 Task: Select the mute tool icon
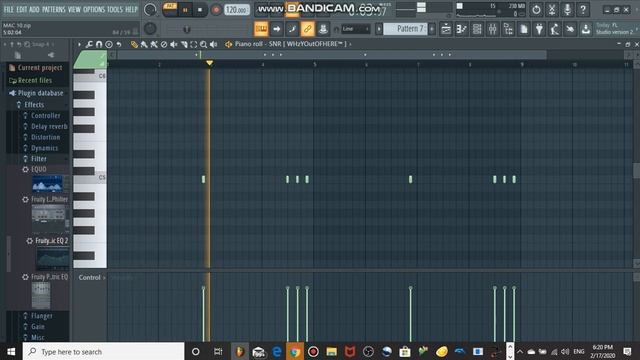point(174,44)
